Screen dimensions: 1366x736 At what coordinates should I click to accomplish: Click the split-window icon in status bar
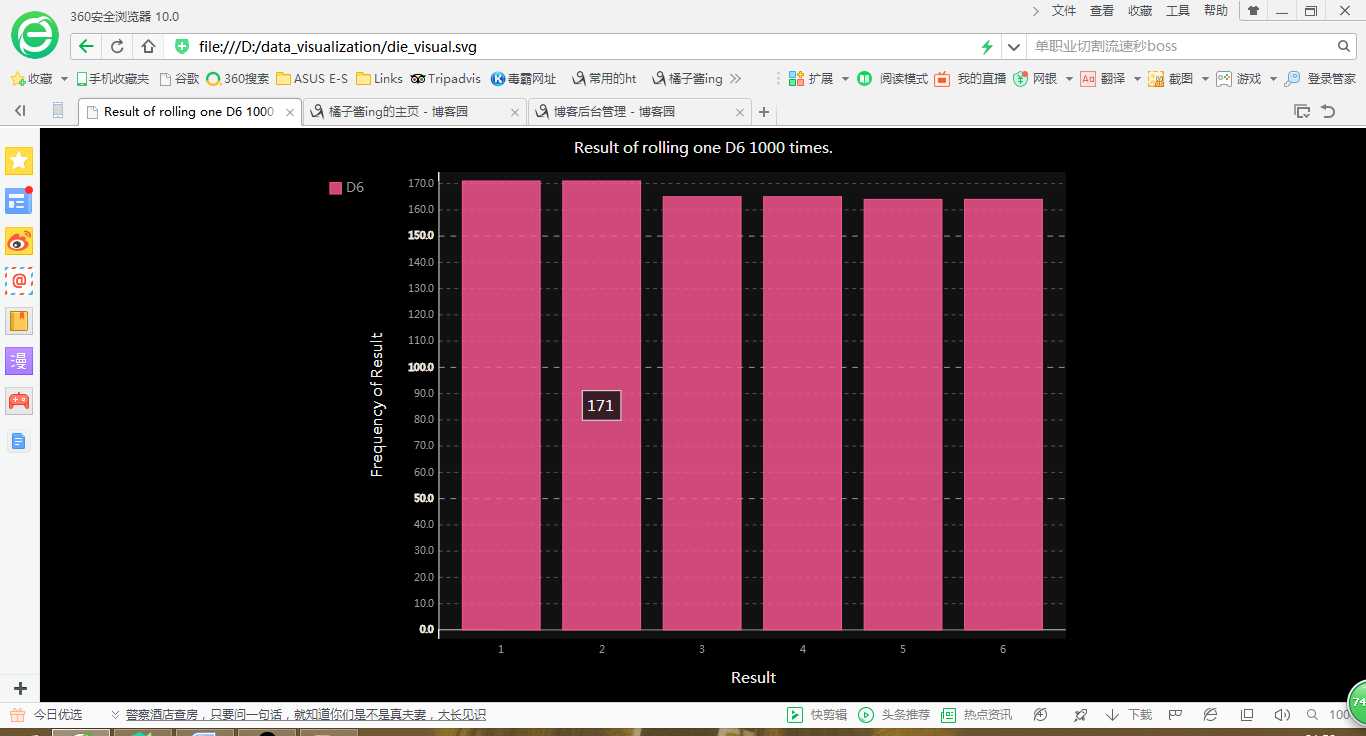pyautogui.click(x=1247, y=715)
